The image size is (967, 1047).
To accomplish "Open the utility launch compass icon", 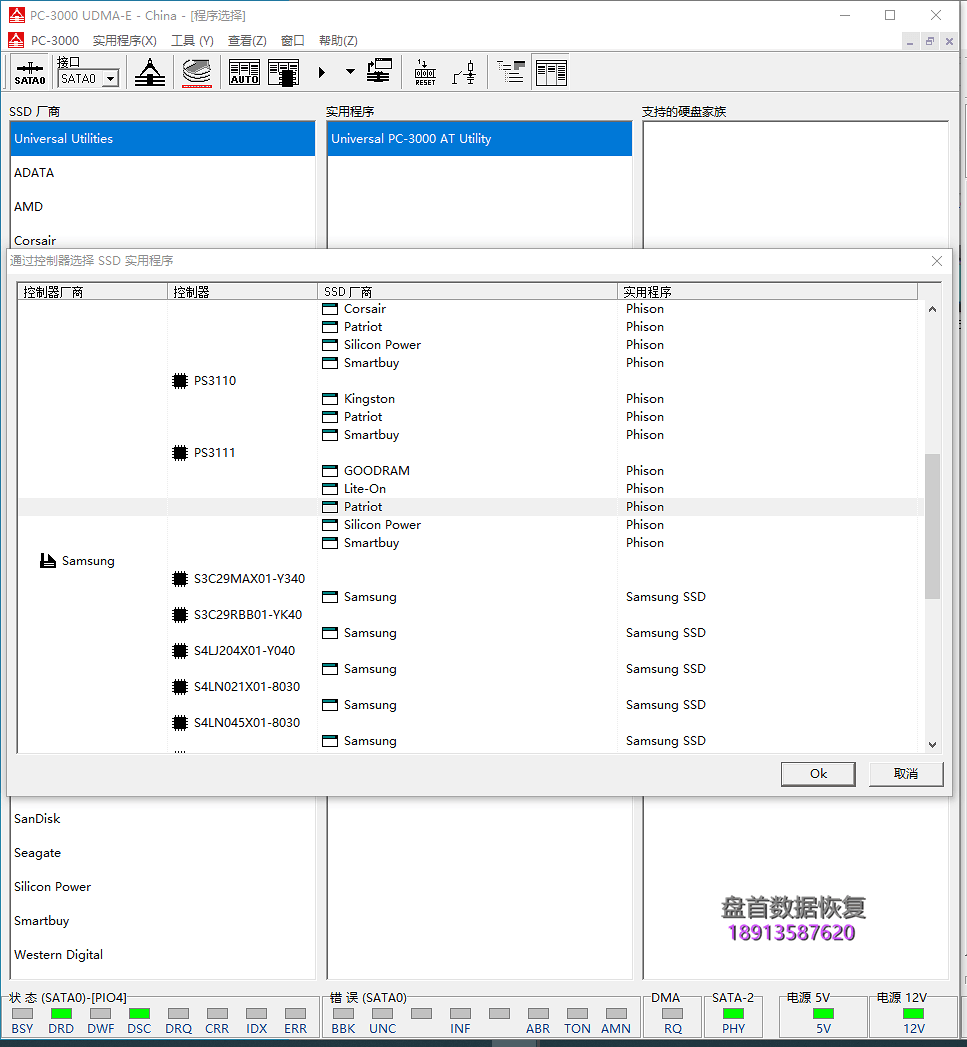I will [x=150, y=73].
